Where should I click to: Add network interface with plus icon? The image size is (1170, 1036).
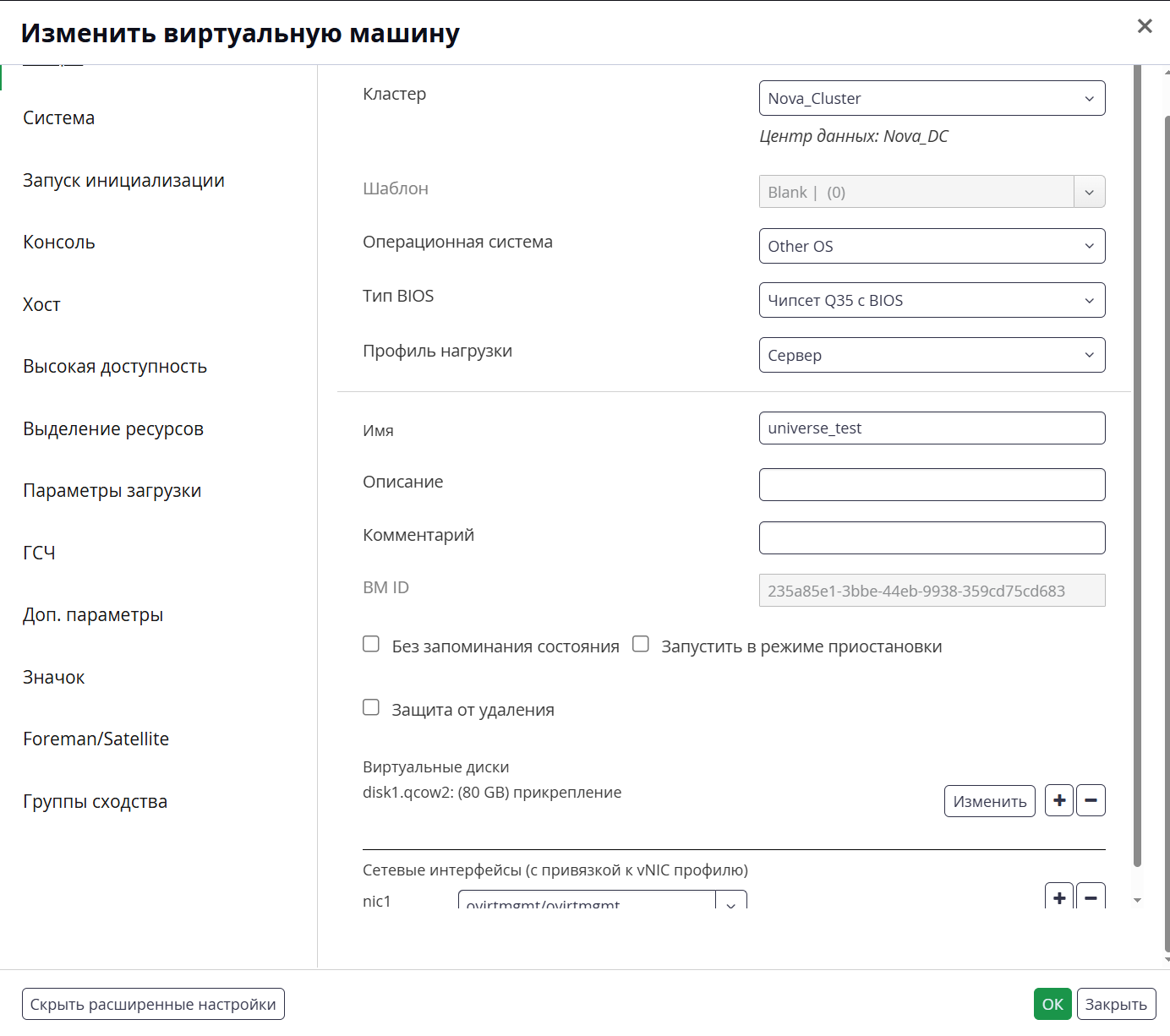(1059, 897)
